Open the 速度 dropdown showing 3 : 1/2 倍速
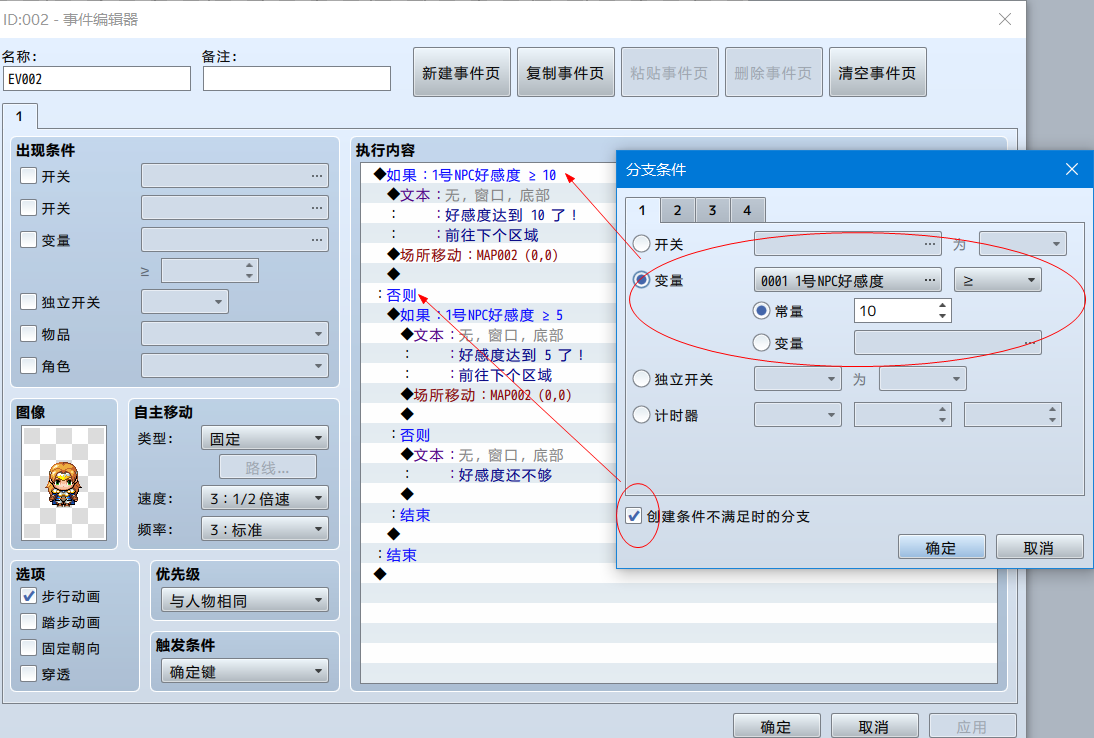This screenshot has height=738, width=1094. pyautogui.click(x=264, y=499)
